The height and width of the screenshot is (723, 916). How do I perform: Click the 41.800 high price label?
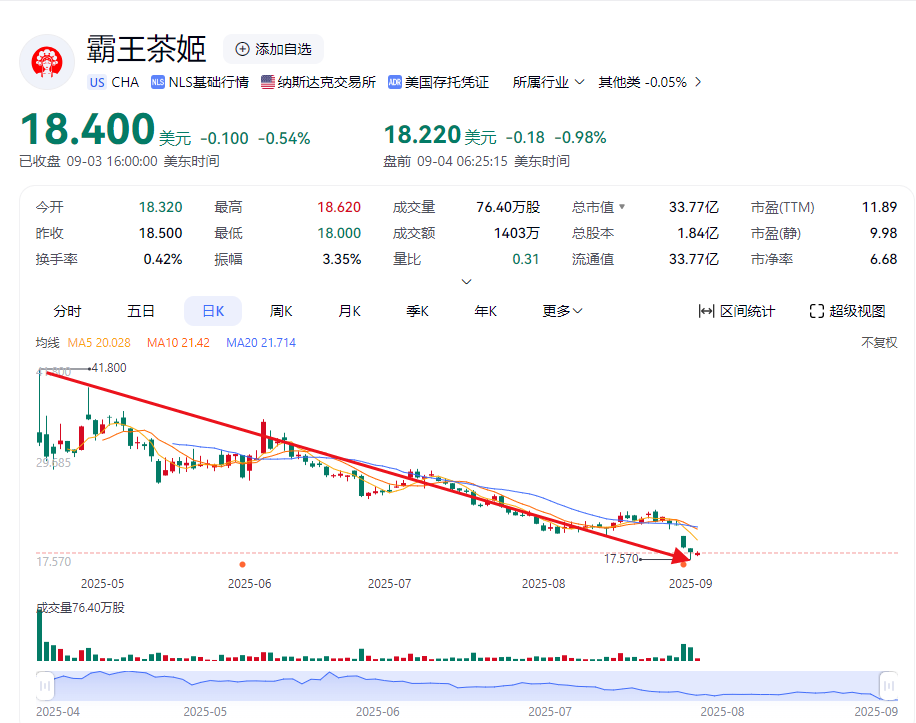point(109,368)
